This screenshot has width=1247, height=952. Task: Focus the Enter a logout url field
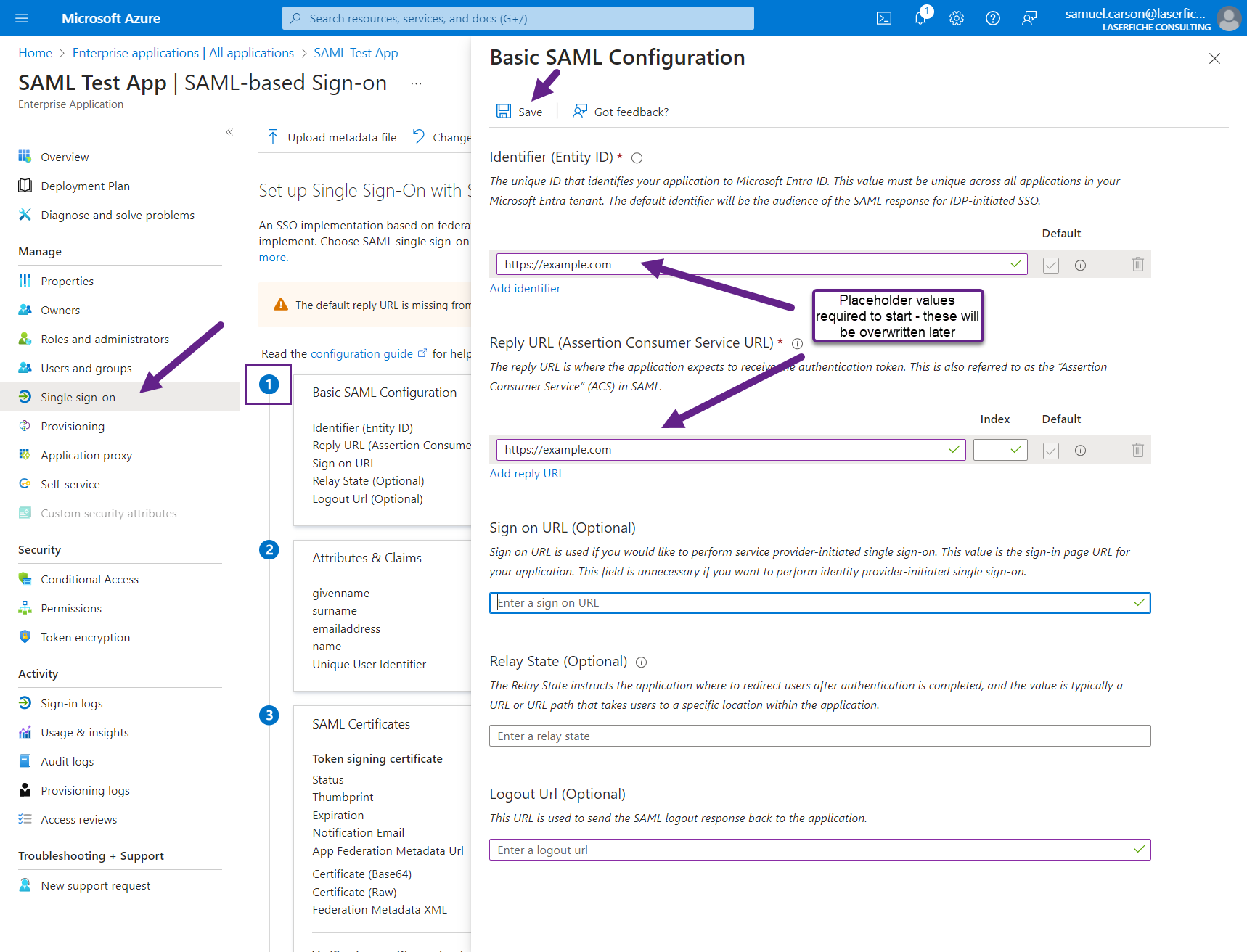(819, 850)
